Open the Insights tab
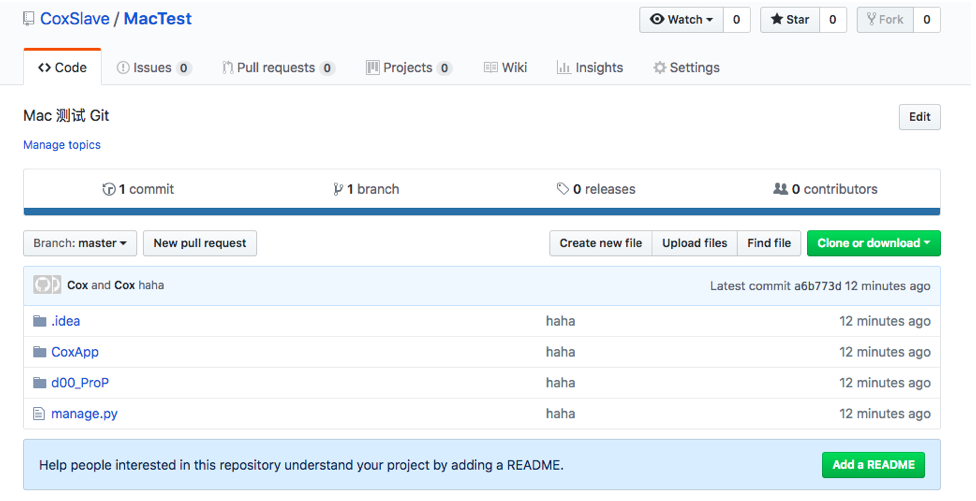Viewport: 976px width, 501px height. pyautogui.click(x=589, y=68)
